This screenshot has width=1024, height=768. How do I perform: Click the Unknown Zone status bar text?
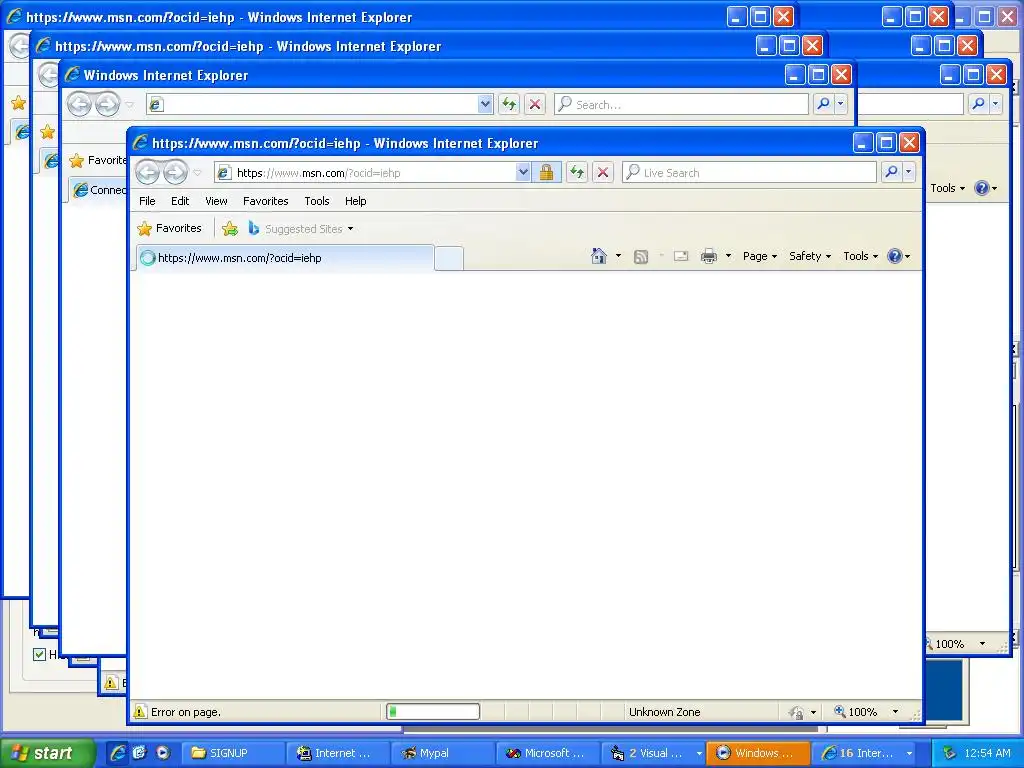click(664, 712)
